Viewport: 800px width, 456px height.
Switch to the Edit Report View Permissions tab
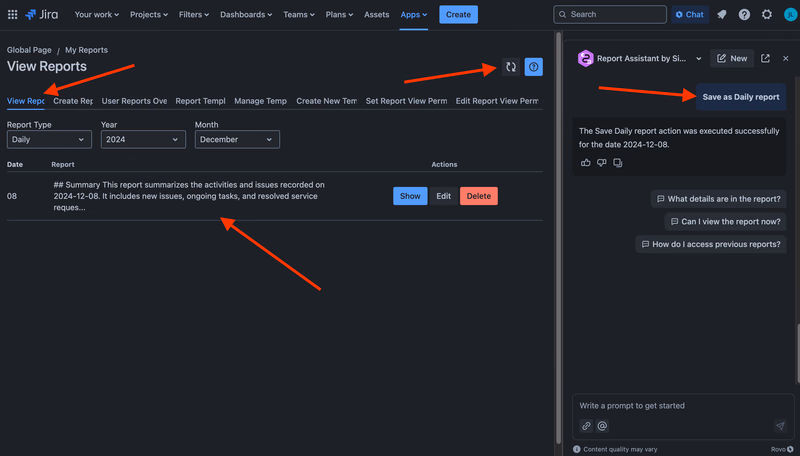click(x=497, y=101)
